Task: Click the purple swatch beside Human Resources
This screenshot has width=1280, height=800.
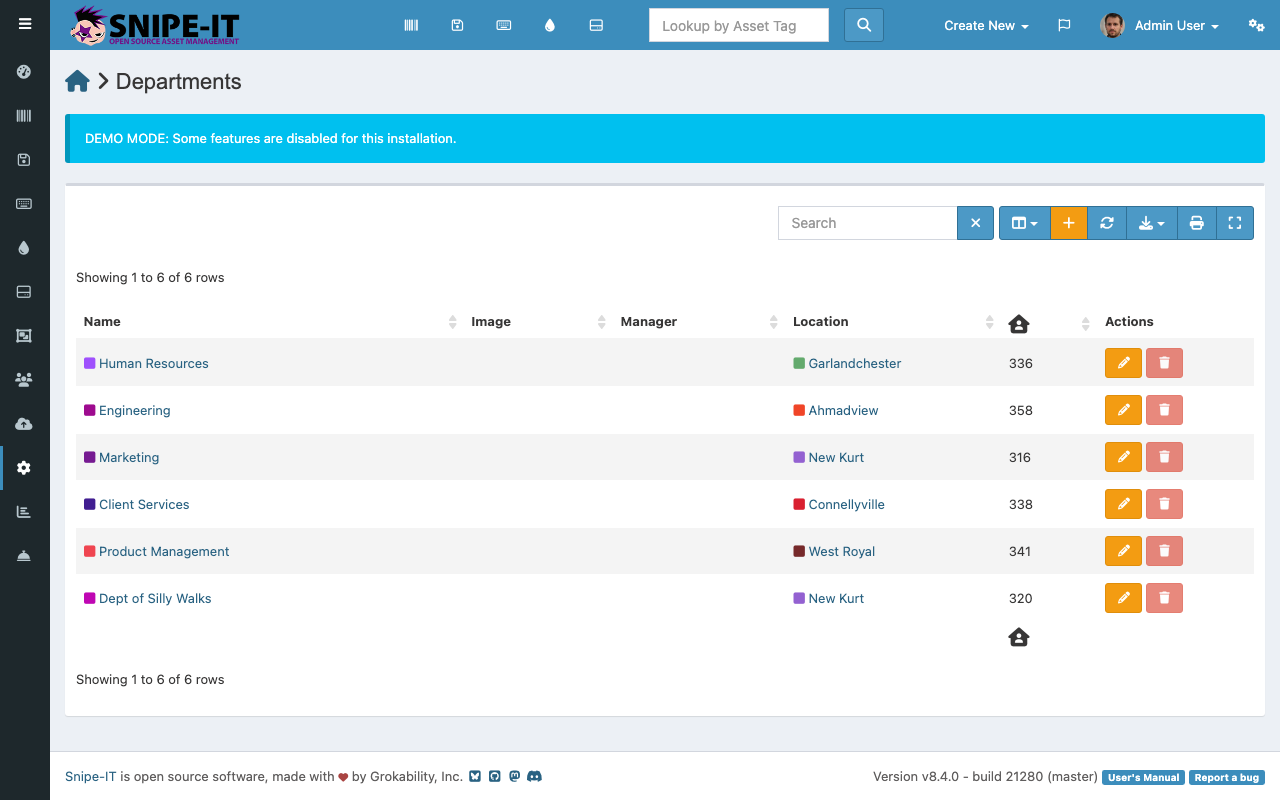Action: pyautogui.click(x=90, y=363)
